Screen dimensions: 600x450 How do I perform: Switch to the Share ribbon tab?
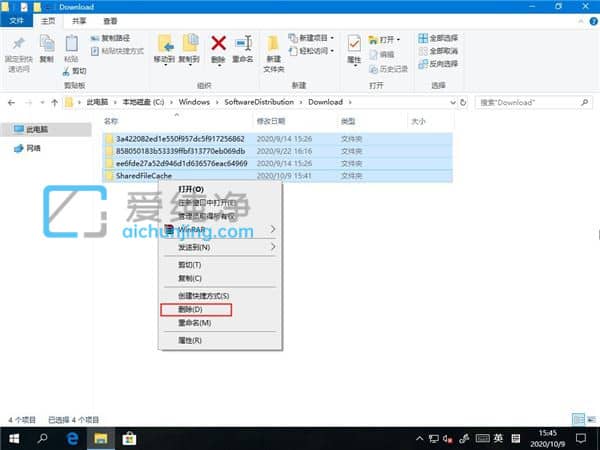tap(79, 21)
